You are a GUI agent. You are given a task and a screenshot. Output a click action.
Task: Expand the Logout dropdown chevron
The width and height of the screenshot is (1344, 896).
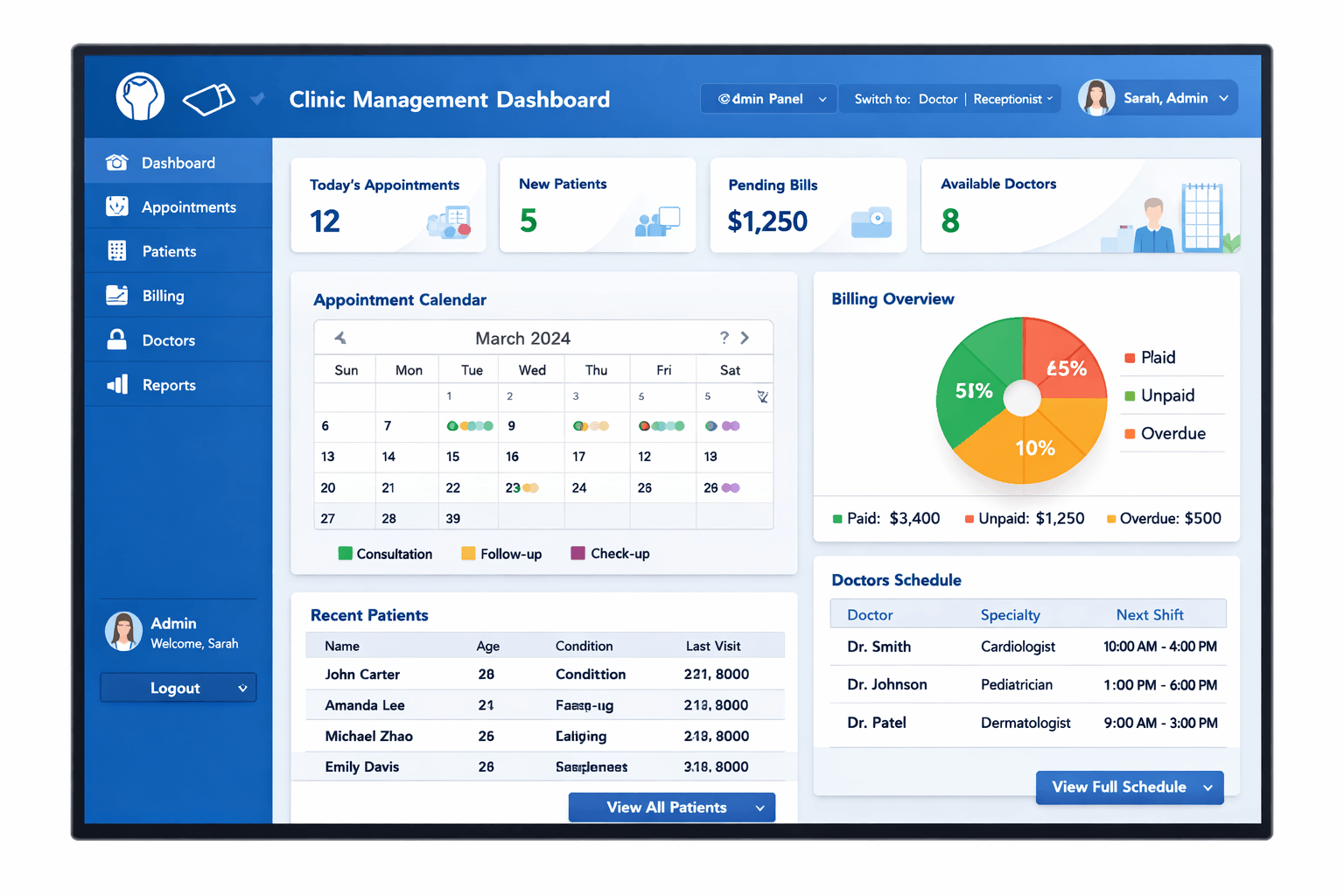(242, 688)
